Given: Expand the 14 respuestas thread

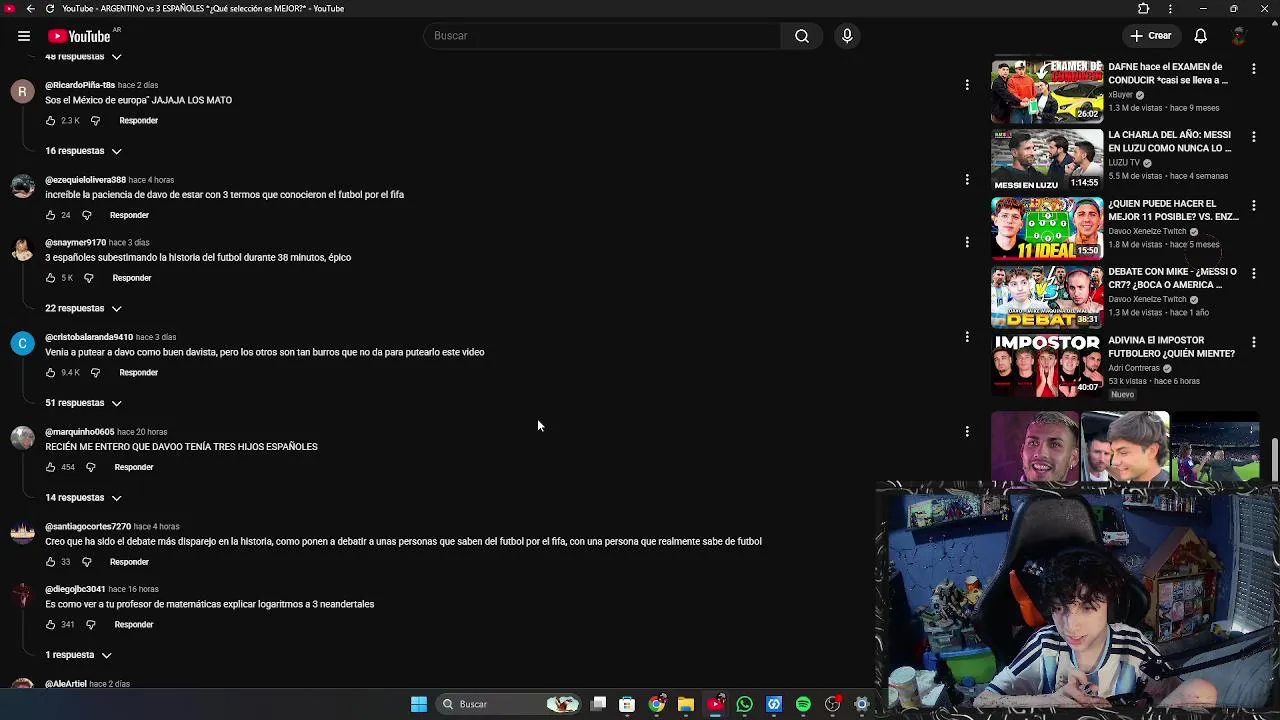Looking at the screenshot, I should coord(83,497).
